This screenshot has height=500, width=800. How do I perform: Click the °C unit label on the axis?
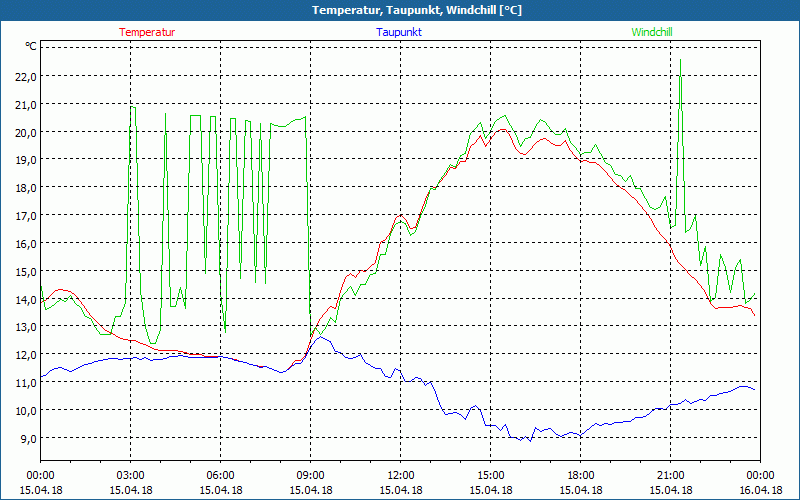coord(31,46)
